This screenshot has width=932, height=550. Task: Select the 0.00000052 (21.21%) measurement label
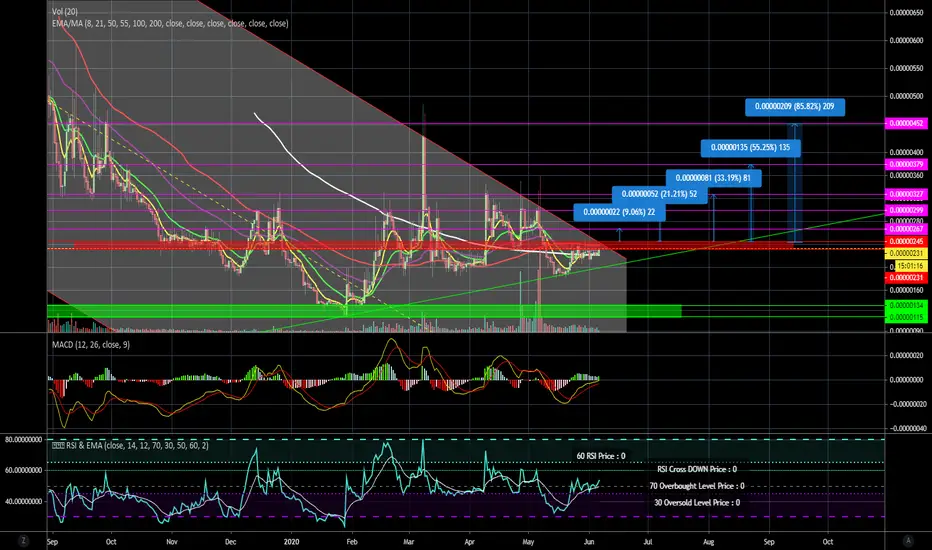(659, 194)
